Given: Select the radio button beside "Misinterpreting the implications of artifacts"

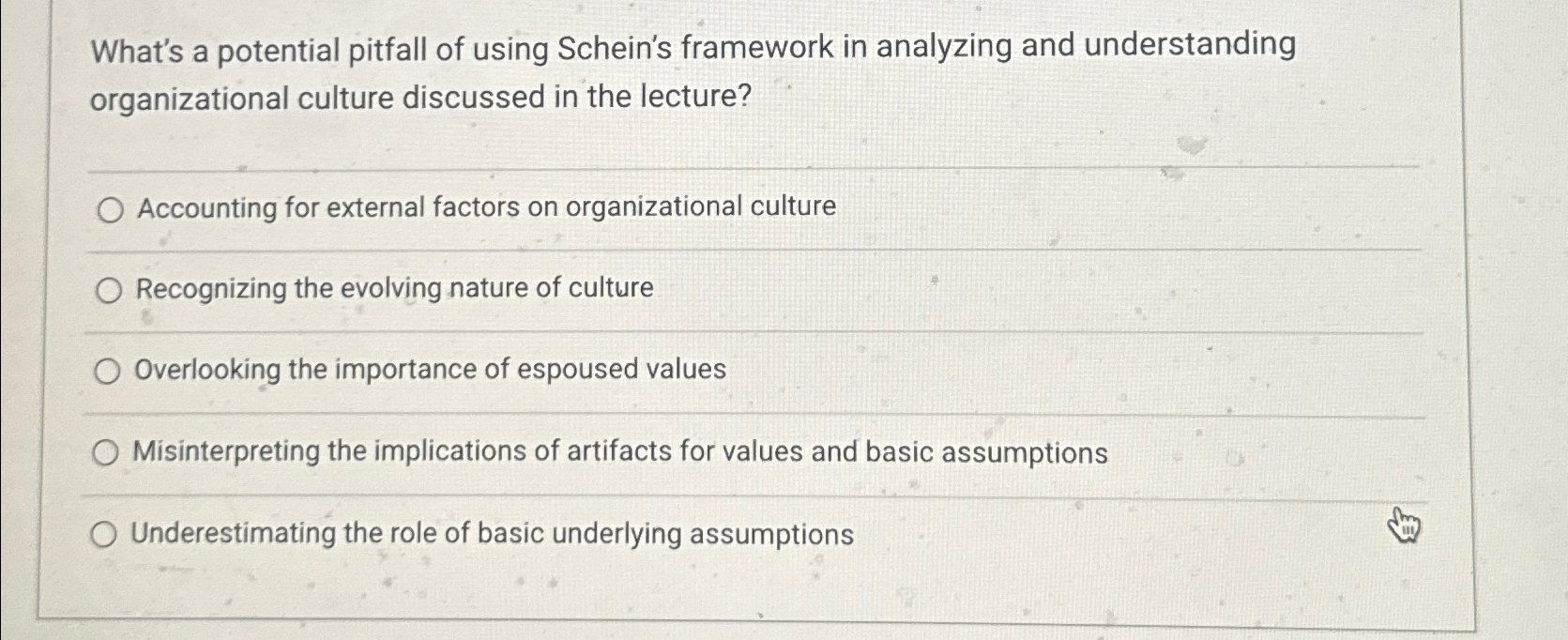Looking at the screenshot, I should (x=108, y=451).
